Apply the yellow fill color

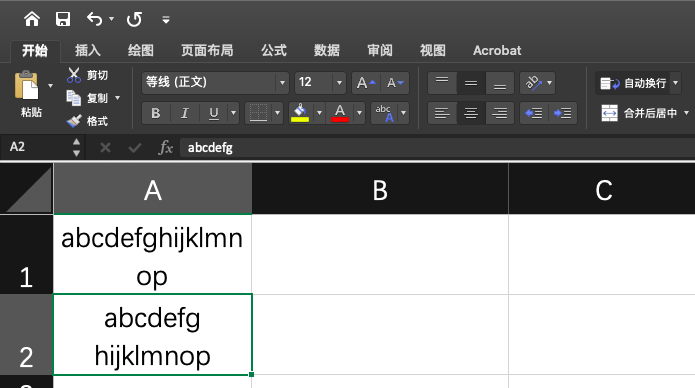click(300, 113)
